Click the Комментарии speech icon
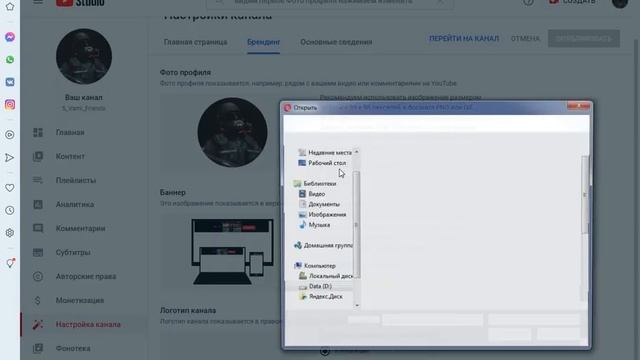The image size is (640, 360). coord(38,228)
